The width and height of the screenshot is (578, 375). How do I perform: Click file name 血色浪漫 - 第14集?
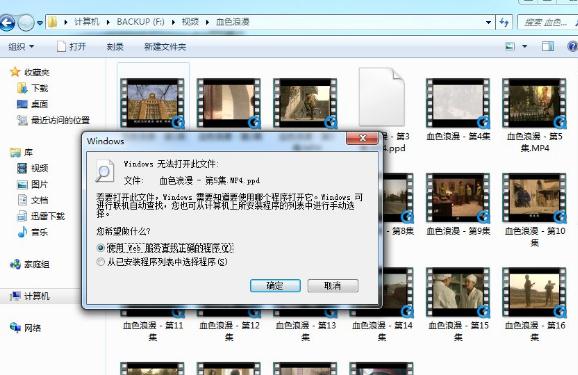[382, 331]
